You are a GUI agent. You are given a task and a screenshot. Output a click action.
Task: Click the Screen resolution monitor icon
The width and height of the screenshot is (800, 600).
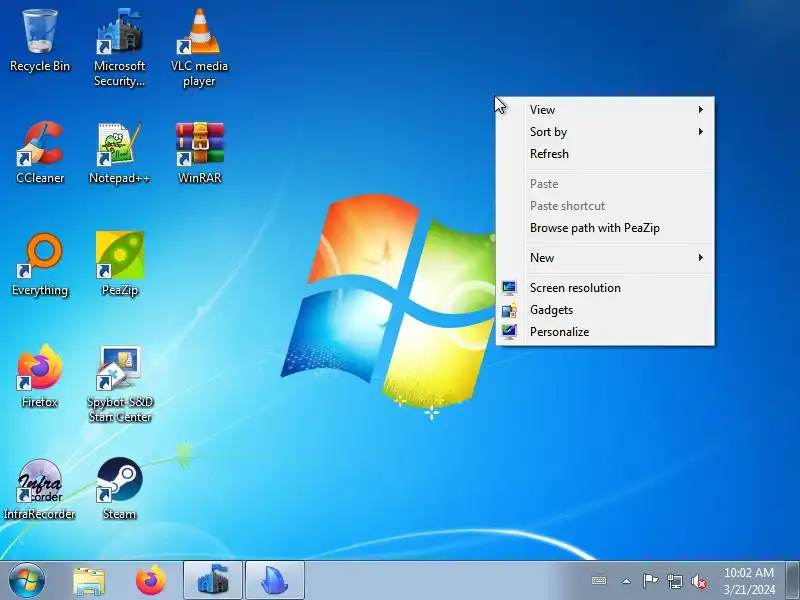pos(509,288)
